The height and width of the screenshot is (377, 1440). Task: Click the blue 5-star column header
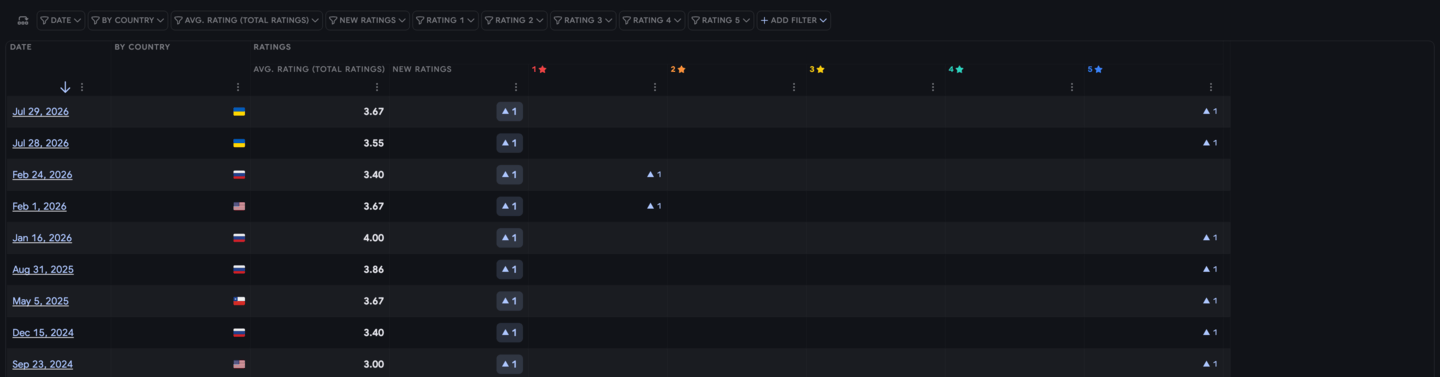pyautogui.click(x=1095, y=69)
